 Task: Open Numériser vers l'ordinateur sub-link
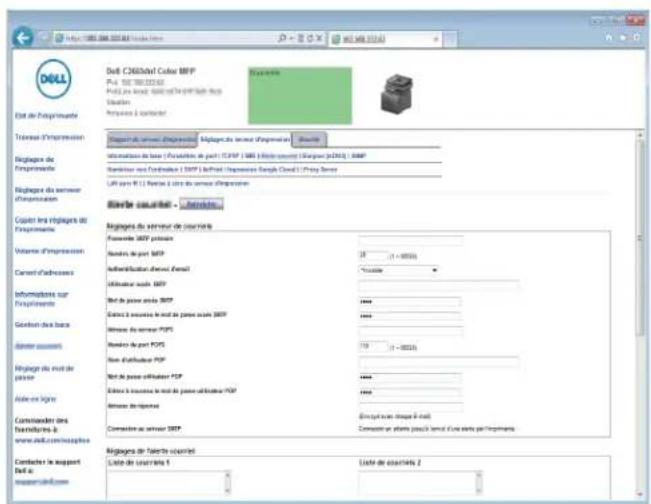[143, 170]
